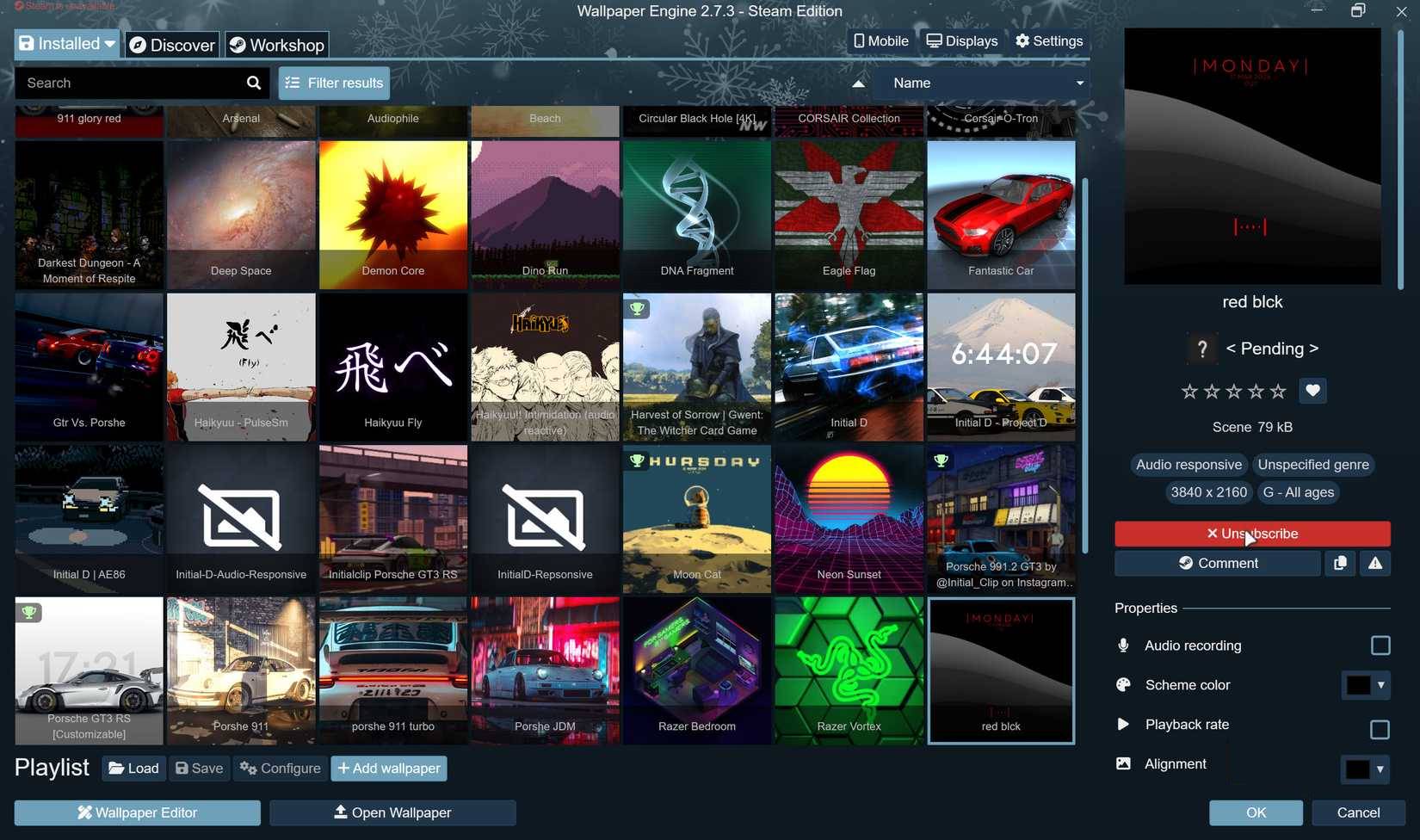Open the Mobile companion panel
Viewport: 1420px width, 840px height.
[x=880, y=40]
